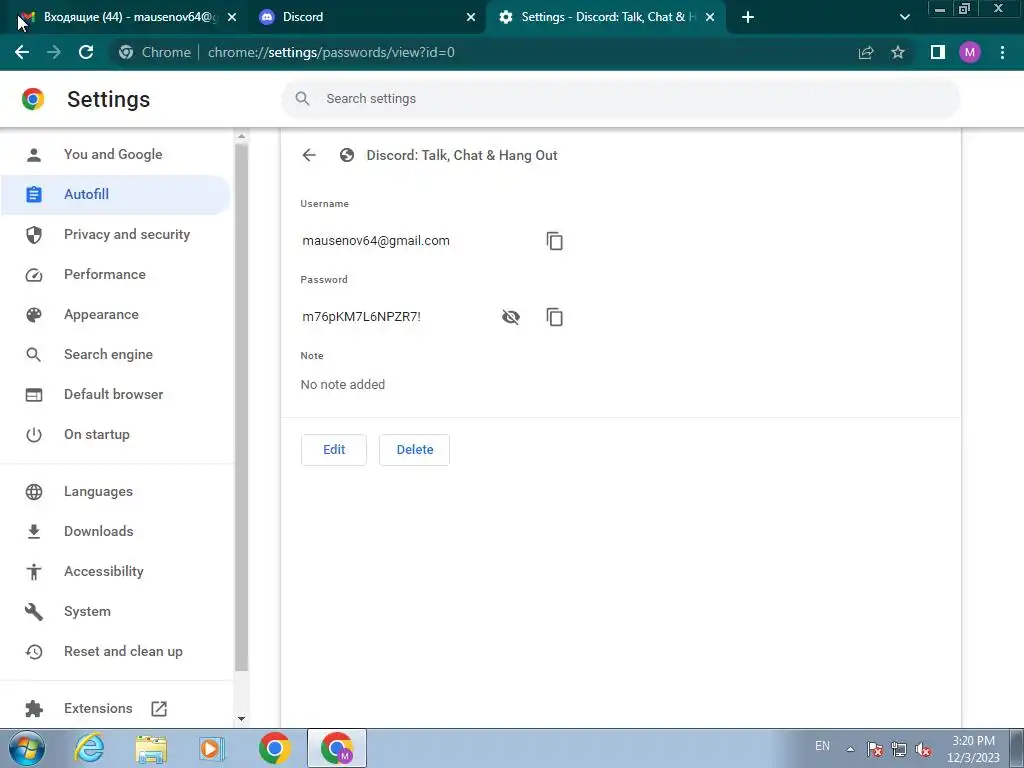Click the password text m76pKM7L6NPZR7!
This screenshot has width=1024, height=768.
pyautogui.click(x=361, y=317)
